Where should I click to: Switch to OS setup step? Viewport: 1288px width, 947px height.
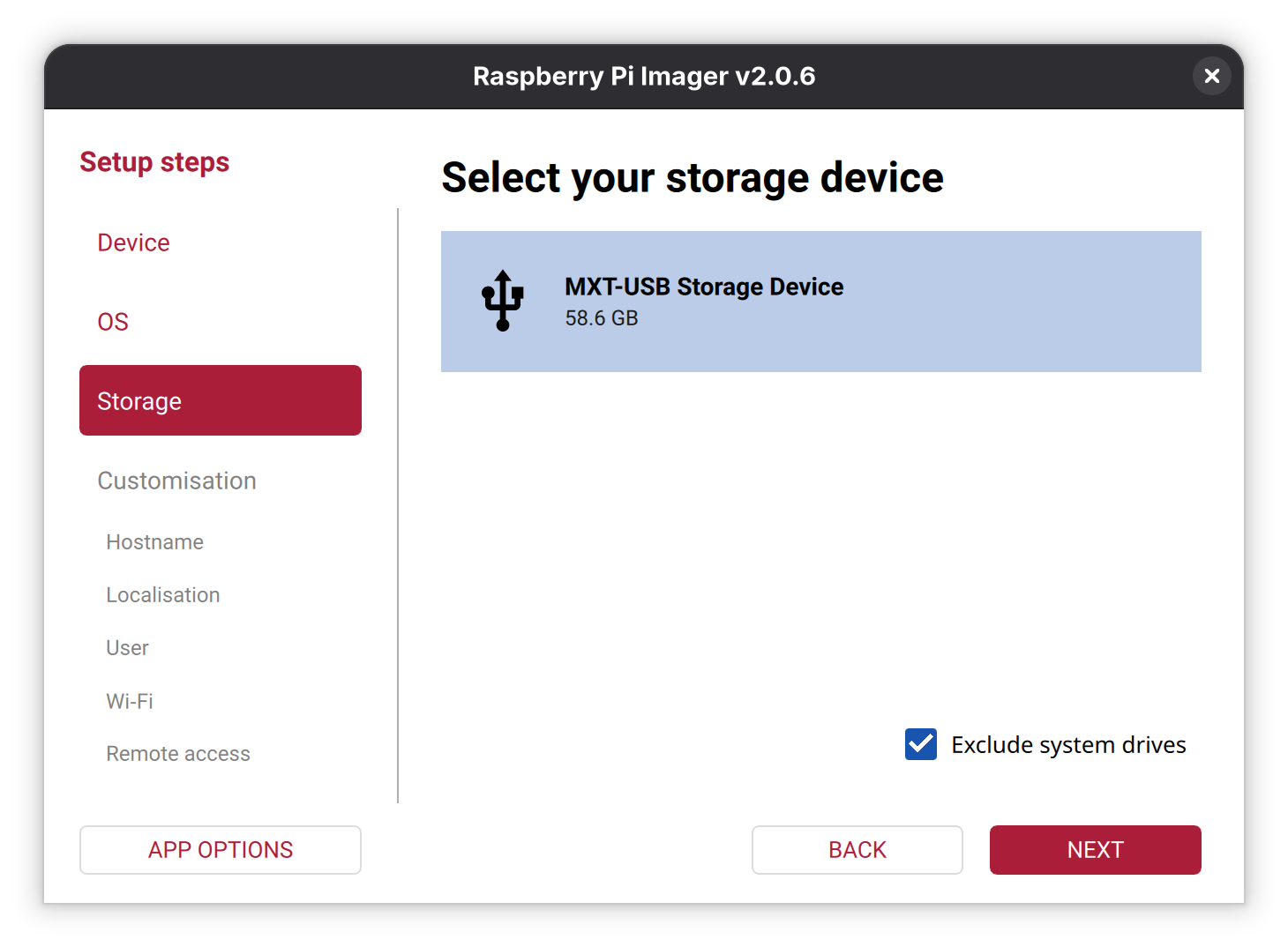click(x=113, y=322)
